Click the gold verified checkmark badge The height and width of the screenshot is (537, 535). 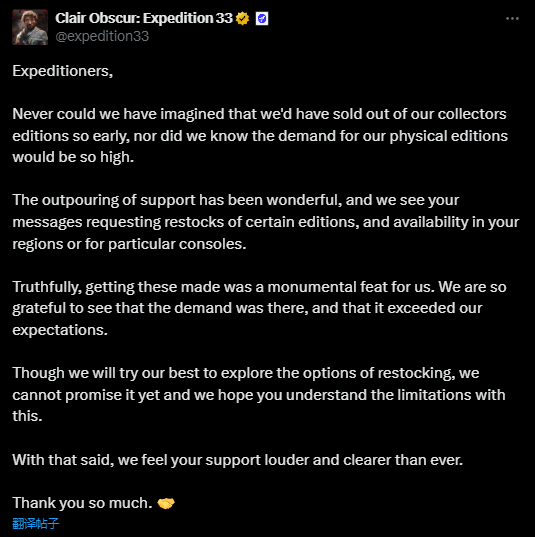[x=242, y=18]
